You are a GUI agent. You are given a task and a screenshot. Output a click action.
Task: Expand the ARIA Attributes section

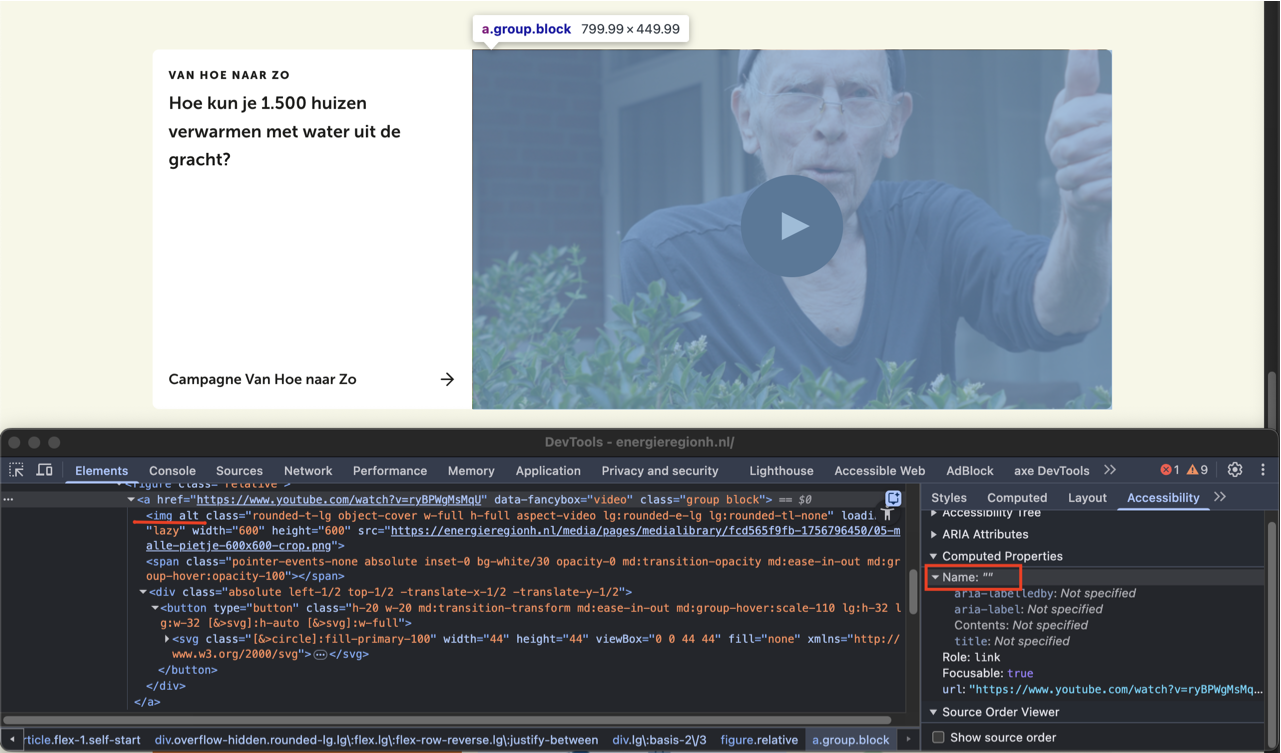click(934, 534)
